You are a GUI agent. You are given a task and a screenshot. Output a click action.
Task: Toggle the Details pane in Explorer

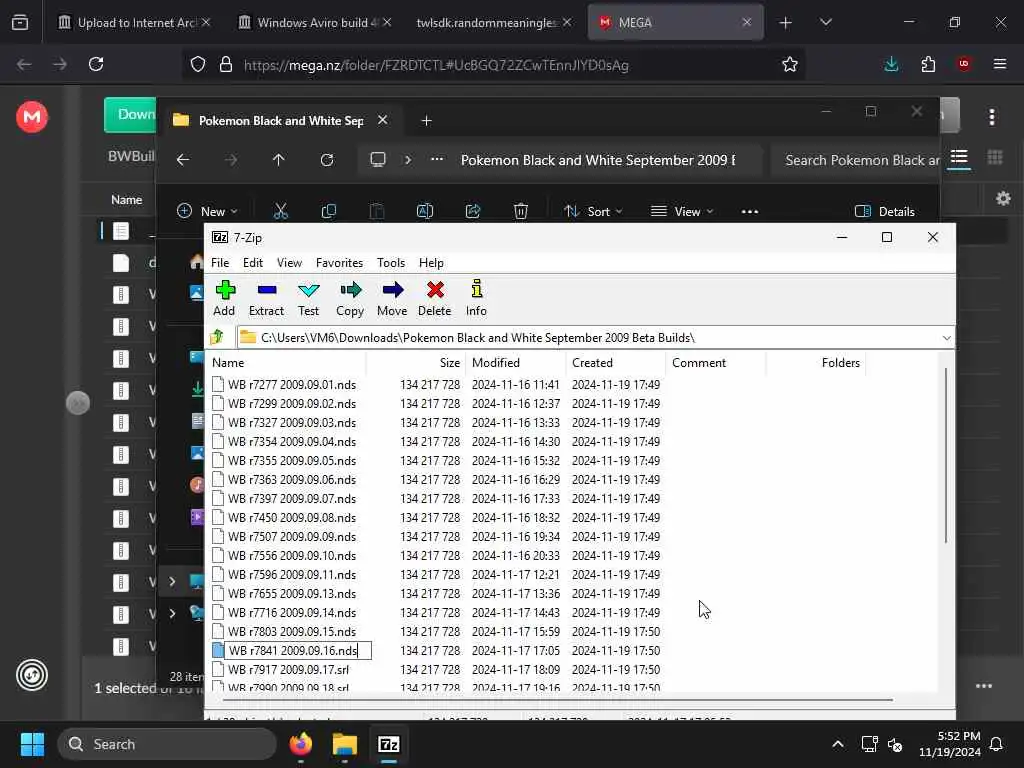[x=885, y=211]
